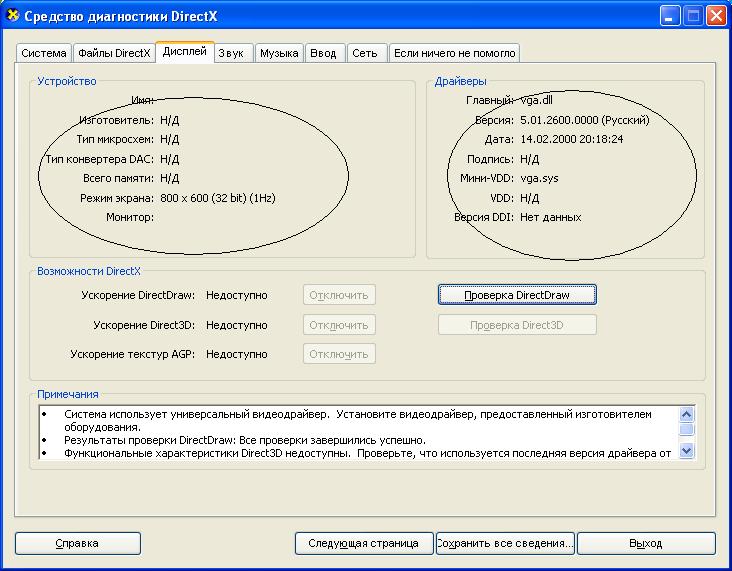This screenshot has width=732, height=571.
Task: Switch to the Файлы DirectX tab
Action: click(x=114, y=53)
